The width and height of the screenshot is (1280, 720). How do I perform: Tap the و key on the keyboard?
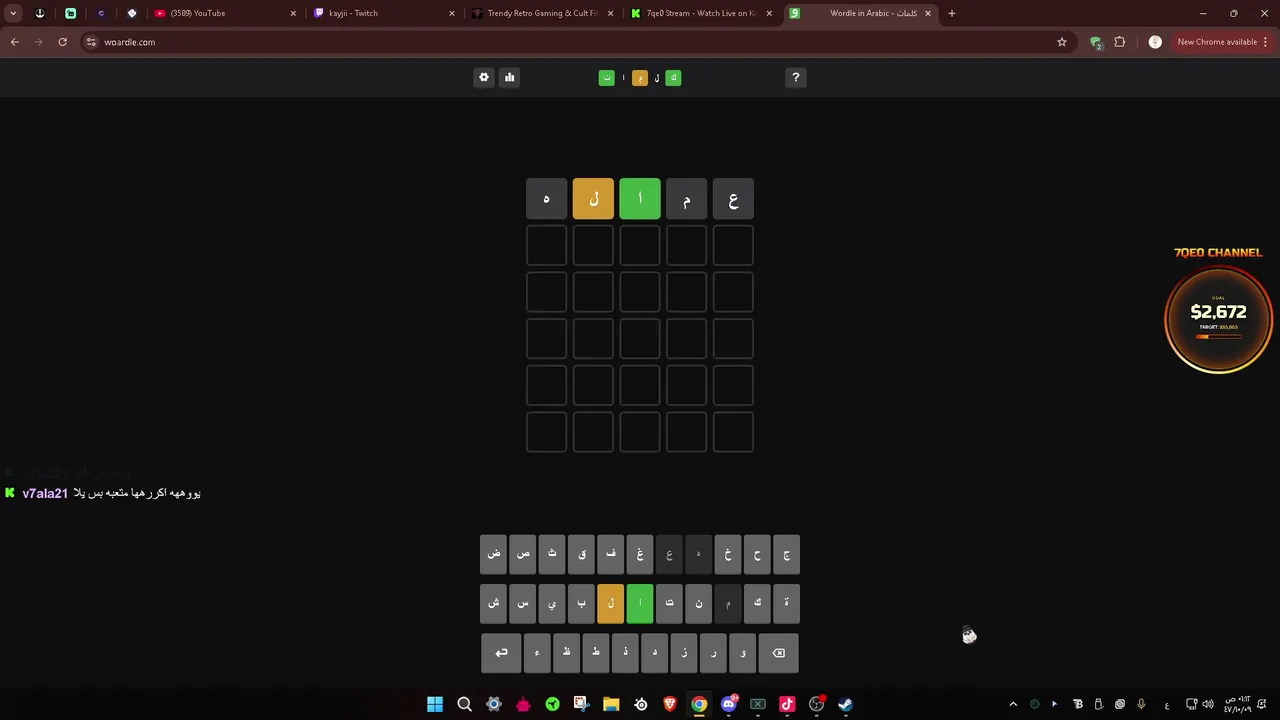743,653
